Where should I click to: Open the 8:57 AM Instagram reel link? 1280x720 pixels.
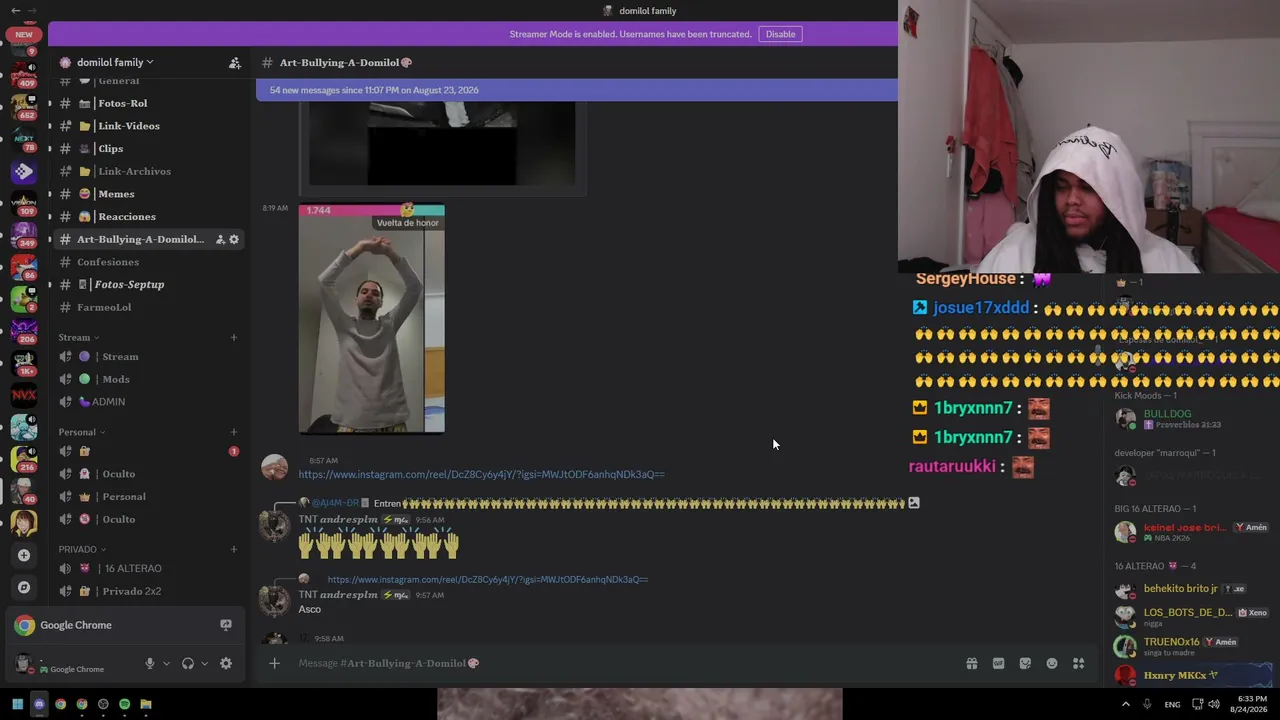(x=481, y=474)
